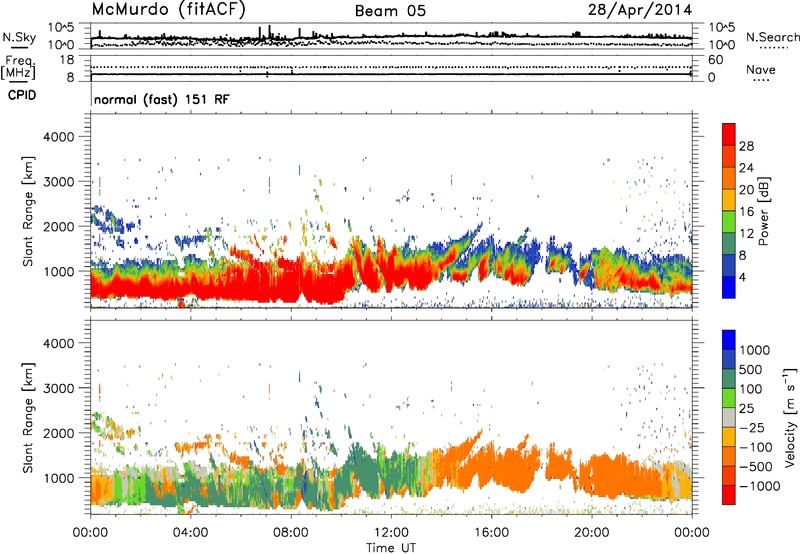This screenshot has height=554, width=800.
Task: Click the '28' power colorbar value
Action: 746,146
